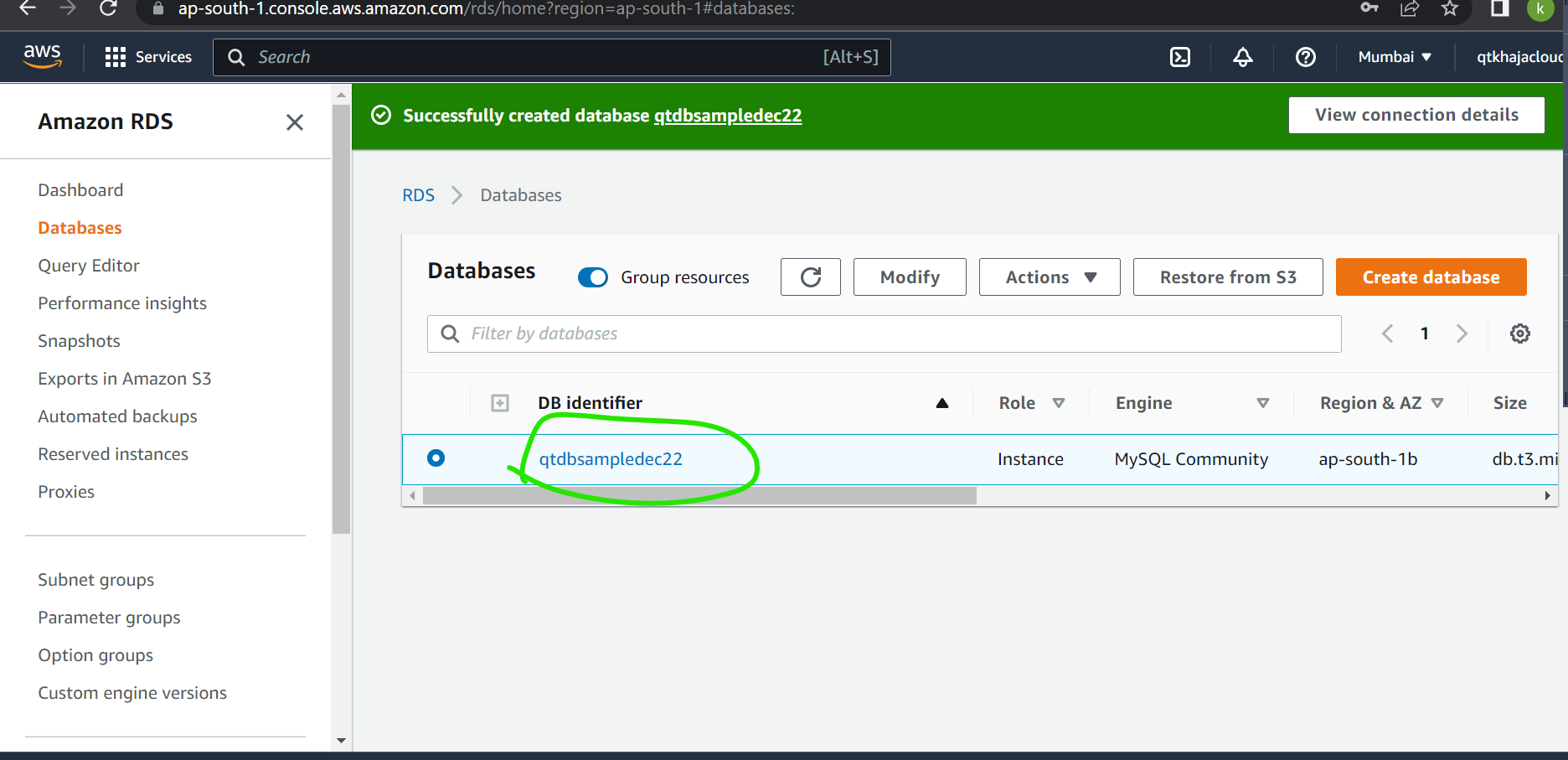Click the refresh databases button
This screenshot has height=760, width=1568.
click(810, 277)
